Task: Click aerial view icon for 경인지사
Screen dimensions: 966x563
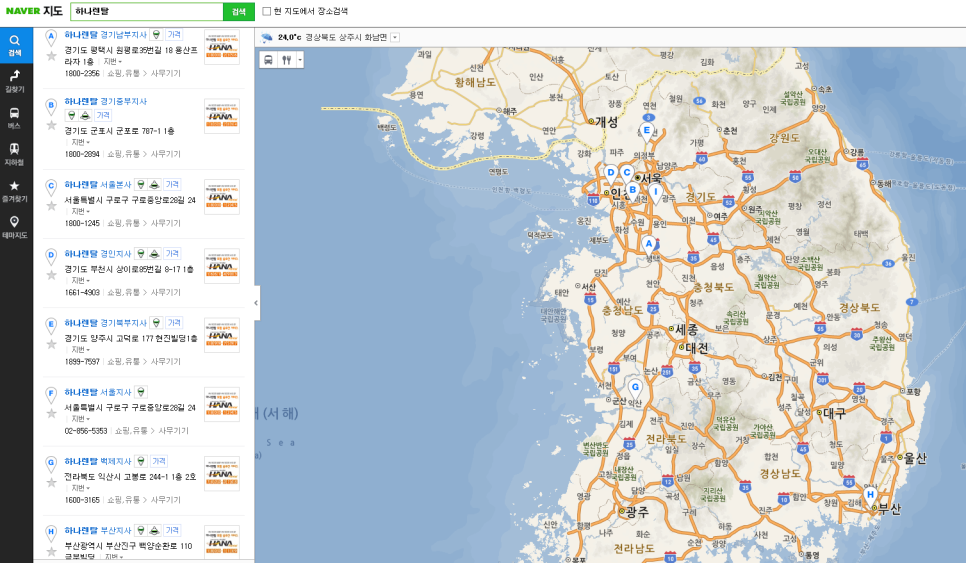Action: tap(155, 253)
